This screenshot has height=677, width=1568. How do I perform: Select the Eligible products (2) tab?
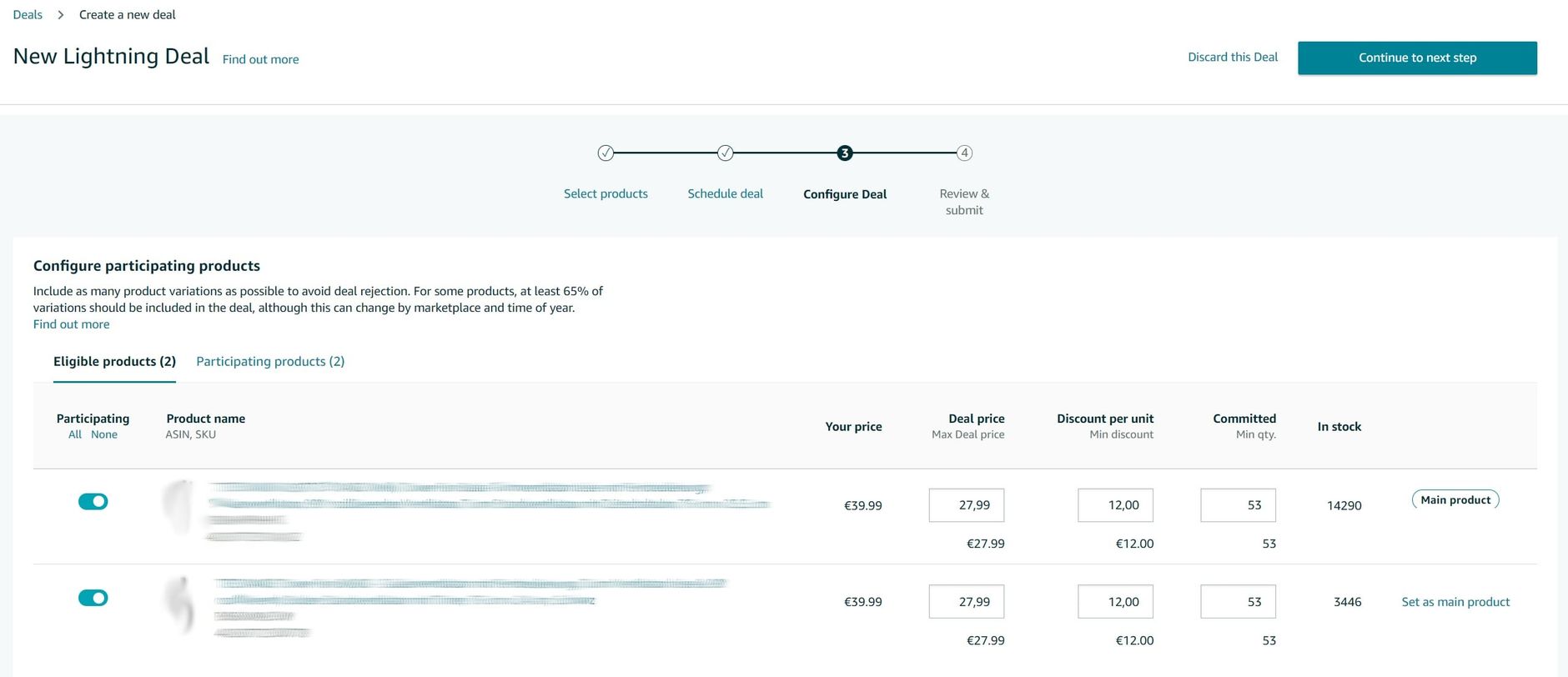click(x=114, y=361)
